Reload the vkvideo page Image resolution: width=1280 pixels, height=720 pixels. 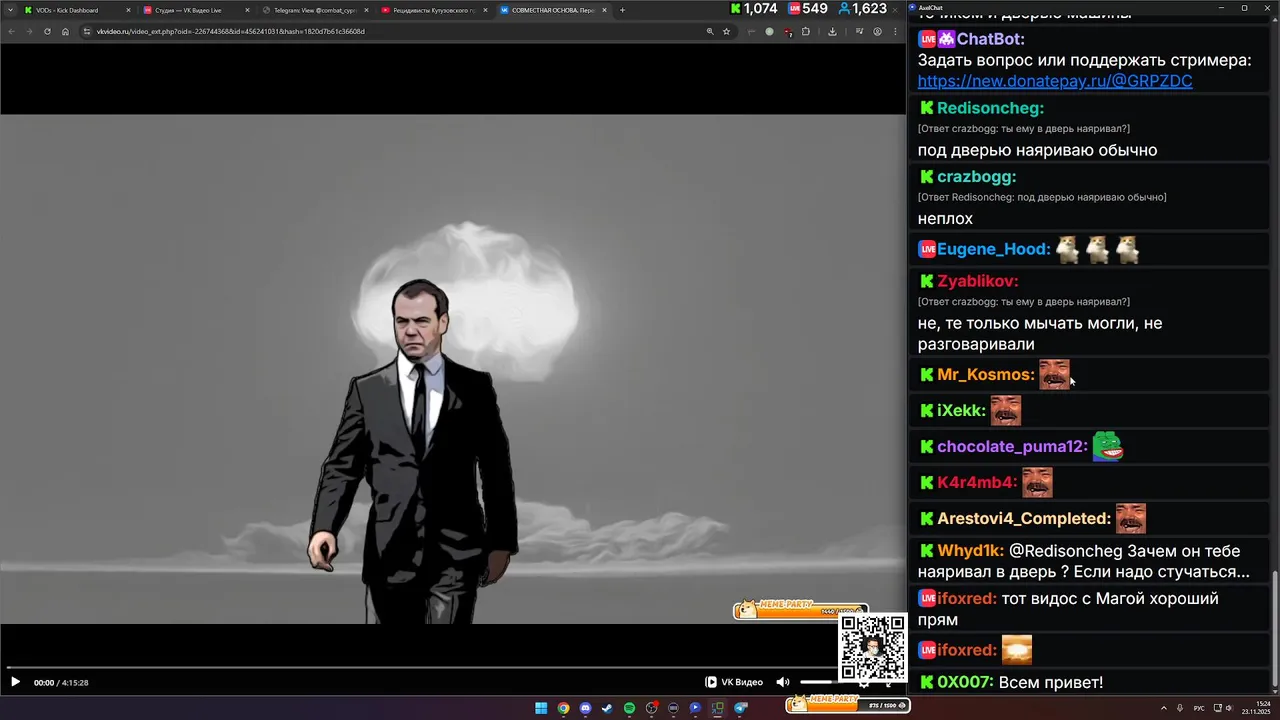click(x=47, y=31)
